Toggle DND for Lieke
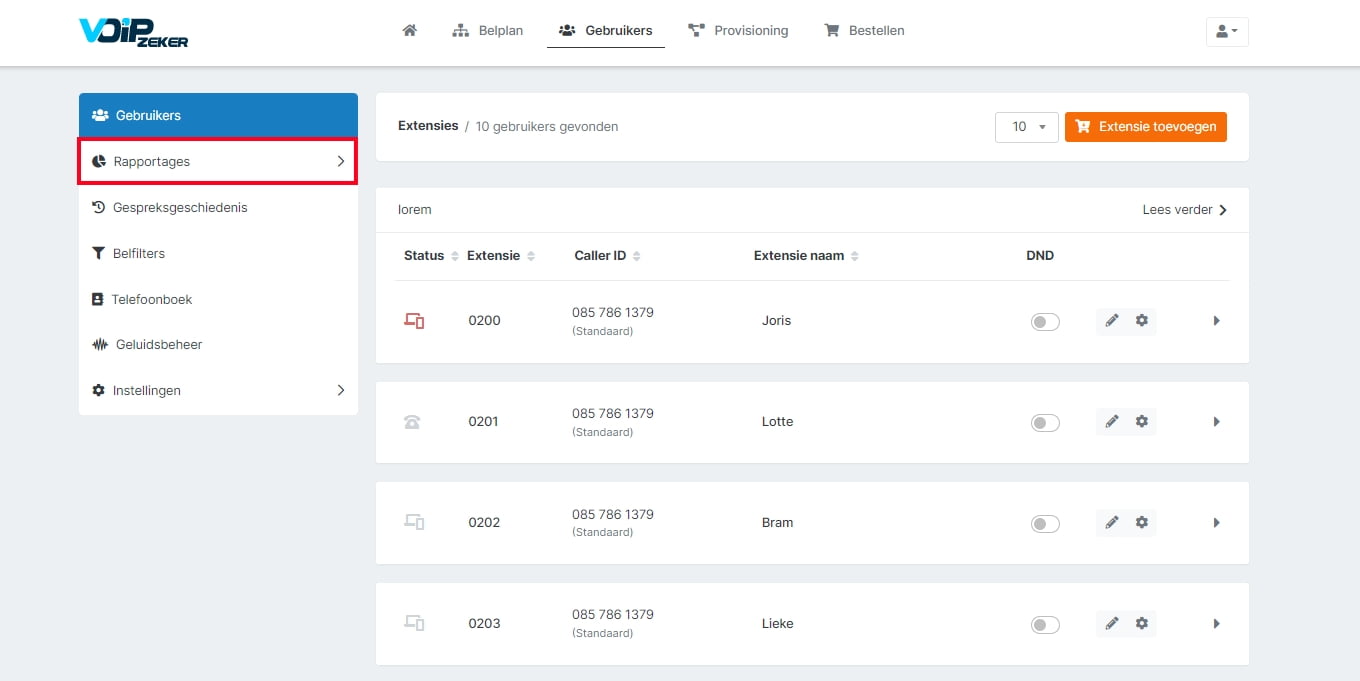1360x681 pixels. click(x=1045, y=625)
